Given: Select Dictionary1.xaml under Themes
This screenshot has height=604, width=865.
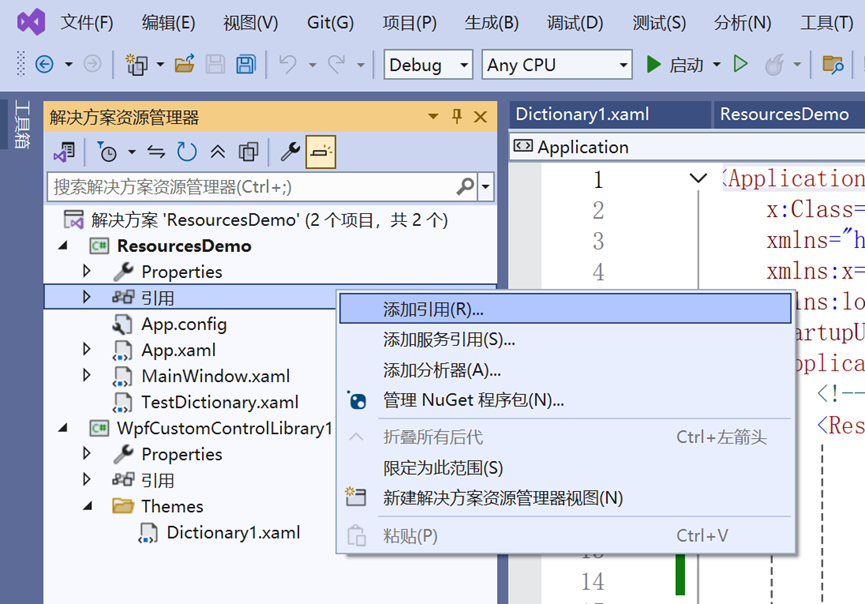Looking at the screenshot, I should pos(233,532).
